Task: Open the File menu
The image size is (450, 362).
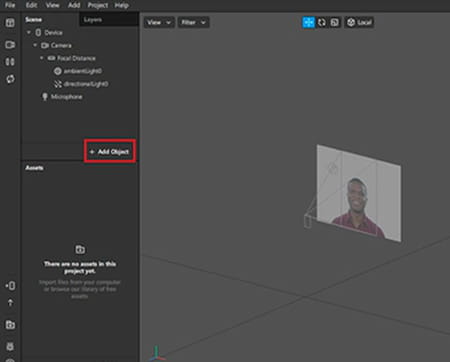Action: (10, 5)
